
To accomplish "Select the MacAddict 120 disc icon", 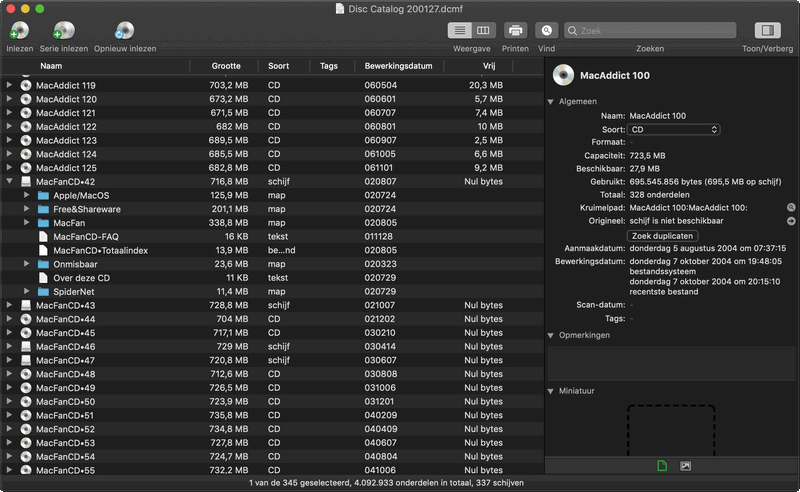I will (26, 99).
